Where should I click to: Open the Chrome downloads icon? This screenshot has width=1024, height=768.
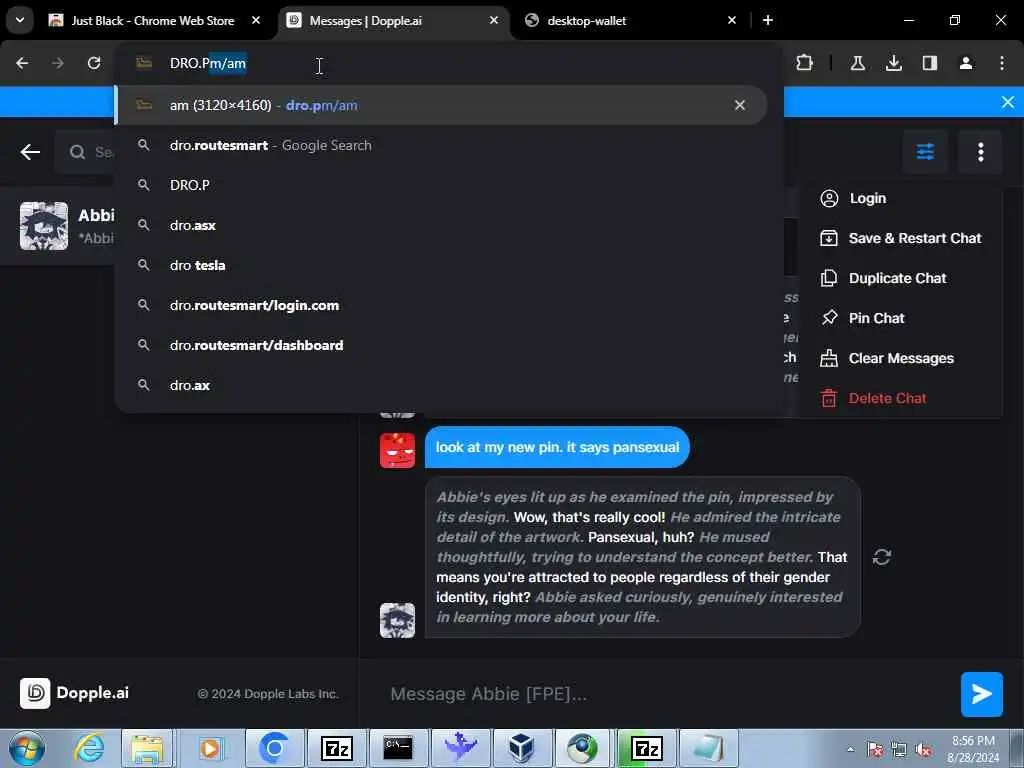click(894, 63)
